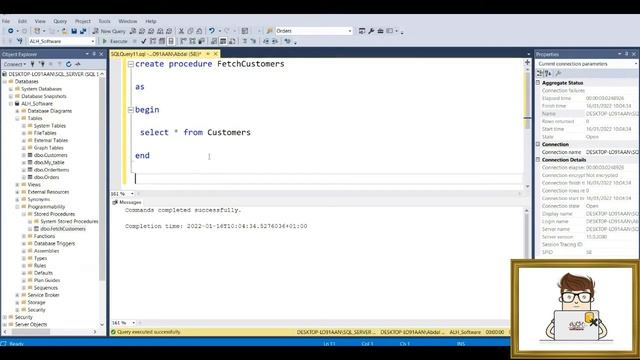Open the wrench Properties window icon

[371, 31]
